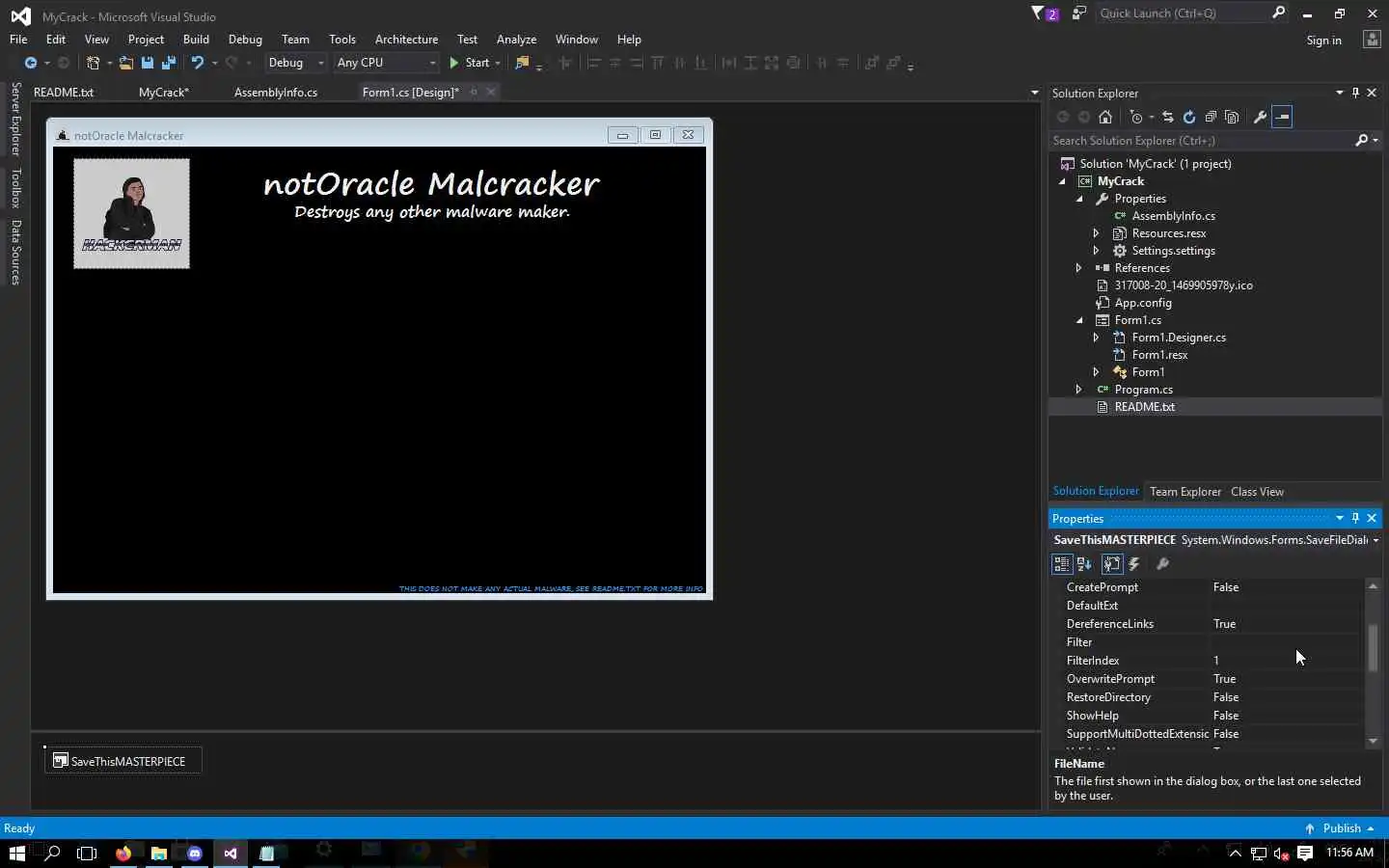Viewport: 1389px width, 868px height.
Task: Toggle the Properties view button in Properties panel
Action: pyautogui.click(x=1111, y=564)
